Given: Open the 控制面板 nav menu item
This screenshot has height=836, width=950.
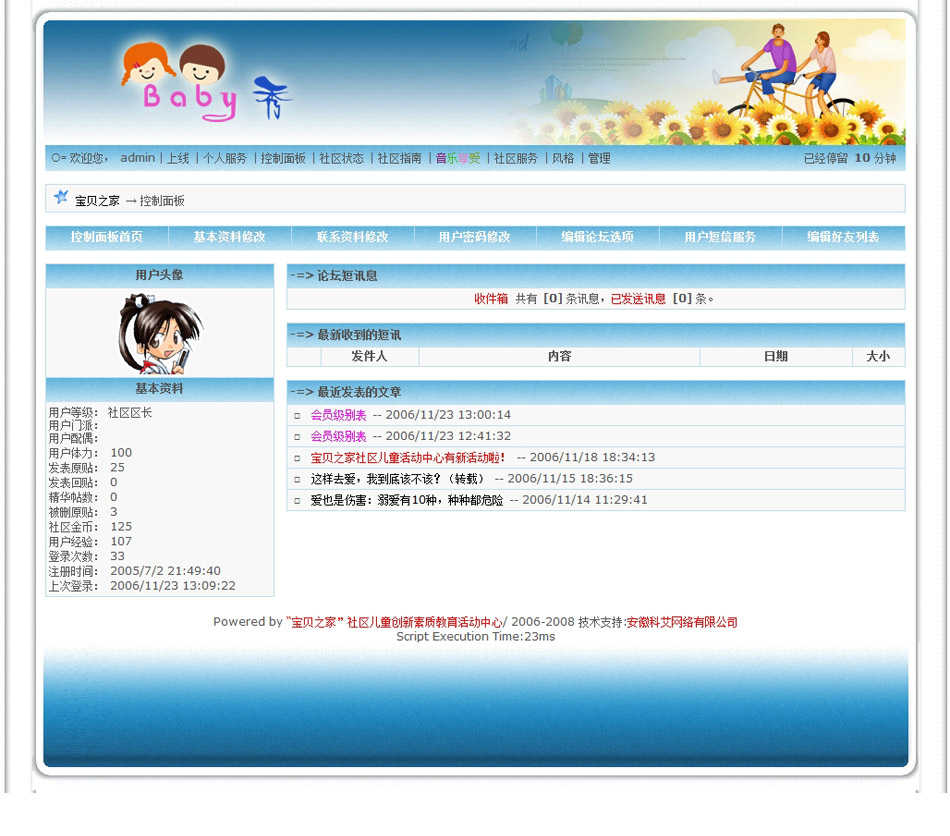Looking at the screenshot, I should click(283, 158).
